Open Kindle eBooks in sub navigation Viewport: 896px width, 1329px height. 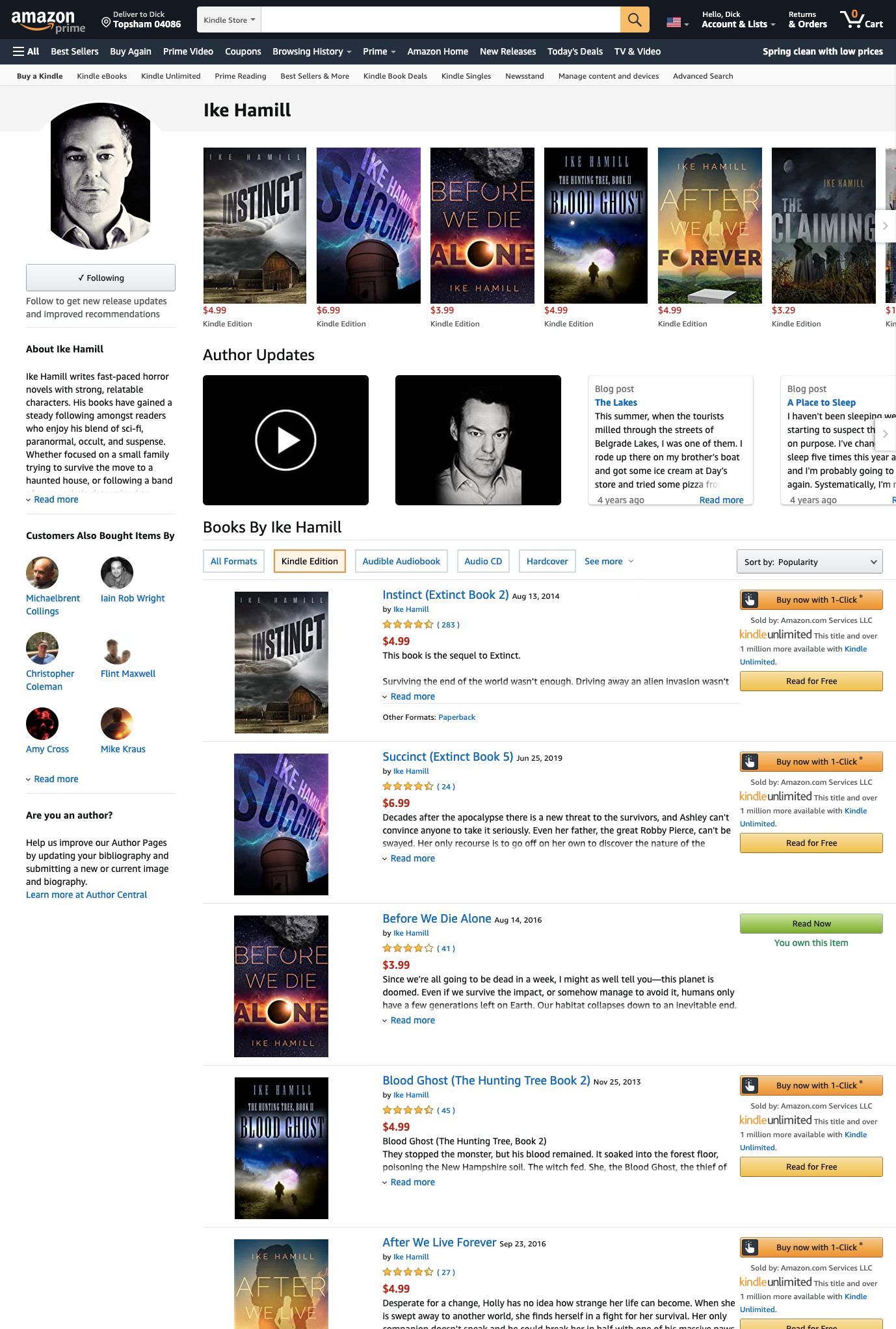[102, 76]
